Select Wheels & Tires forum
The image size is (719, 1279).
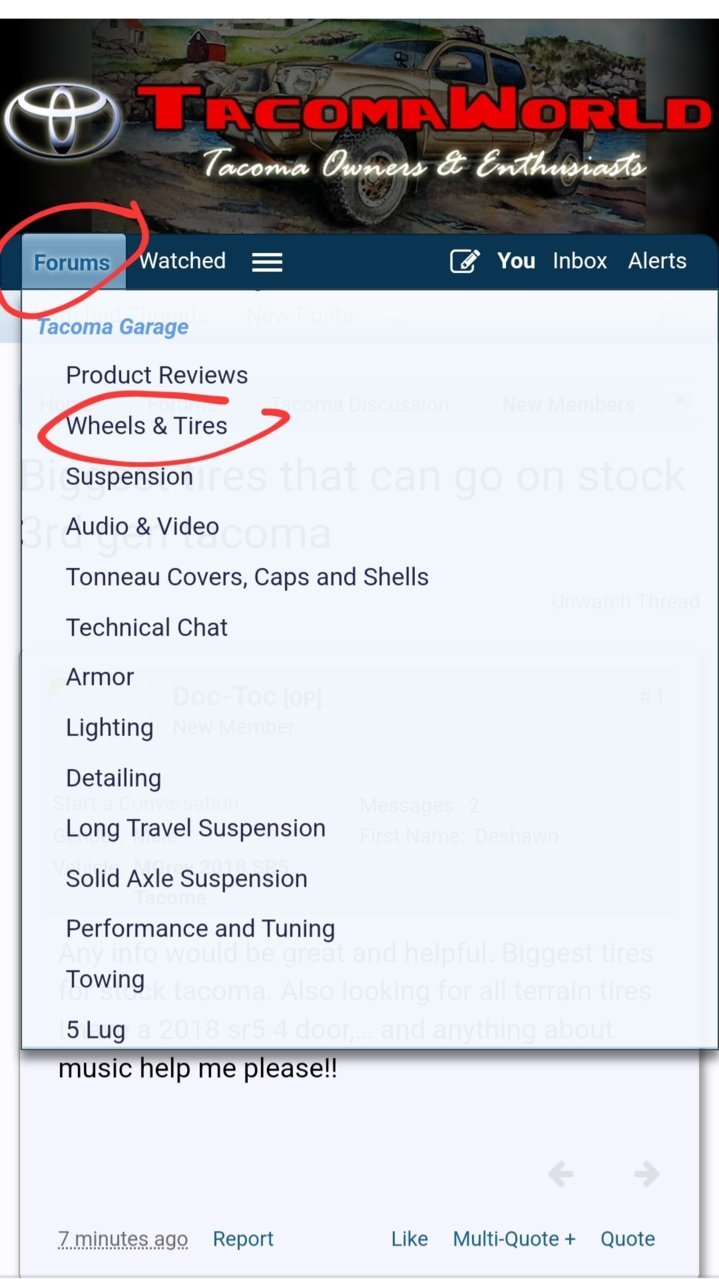point(147,425)
